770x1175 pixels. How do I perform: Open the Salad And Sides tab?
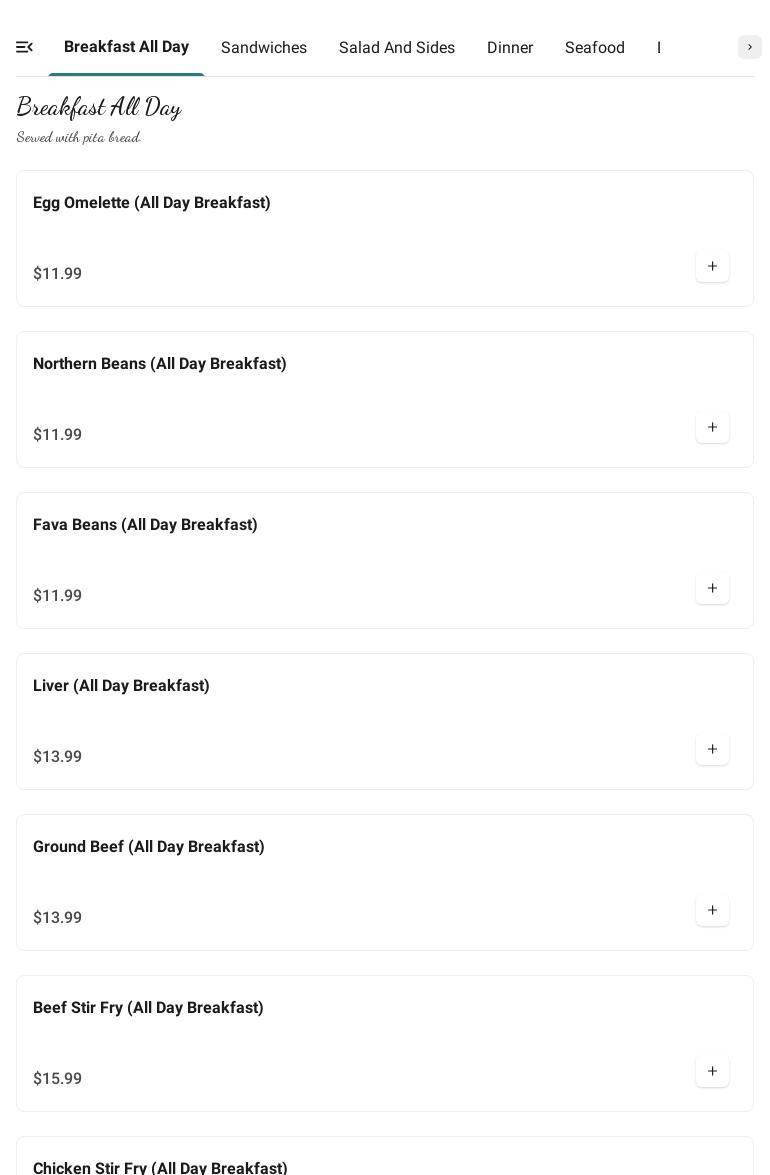point(397,48)
